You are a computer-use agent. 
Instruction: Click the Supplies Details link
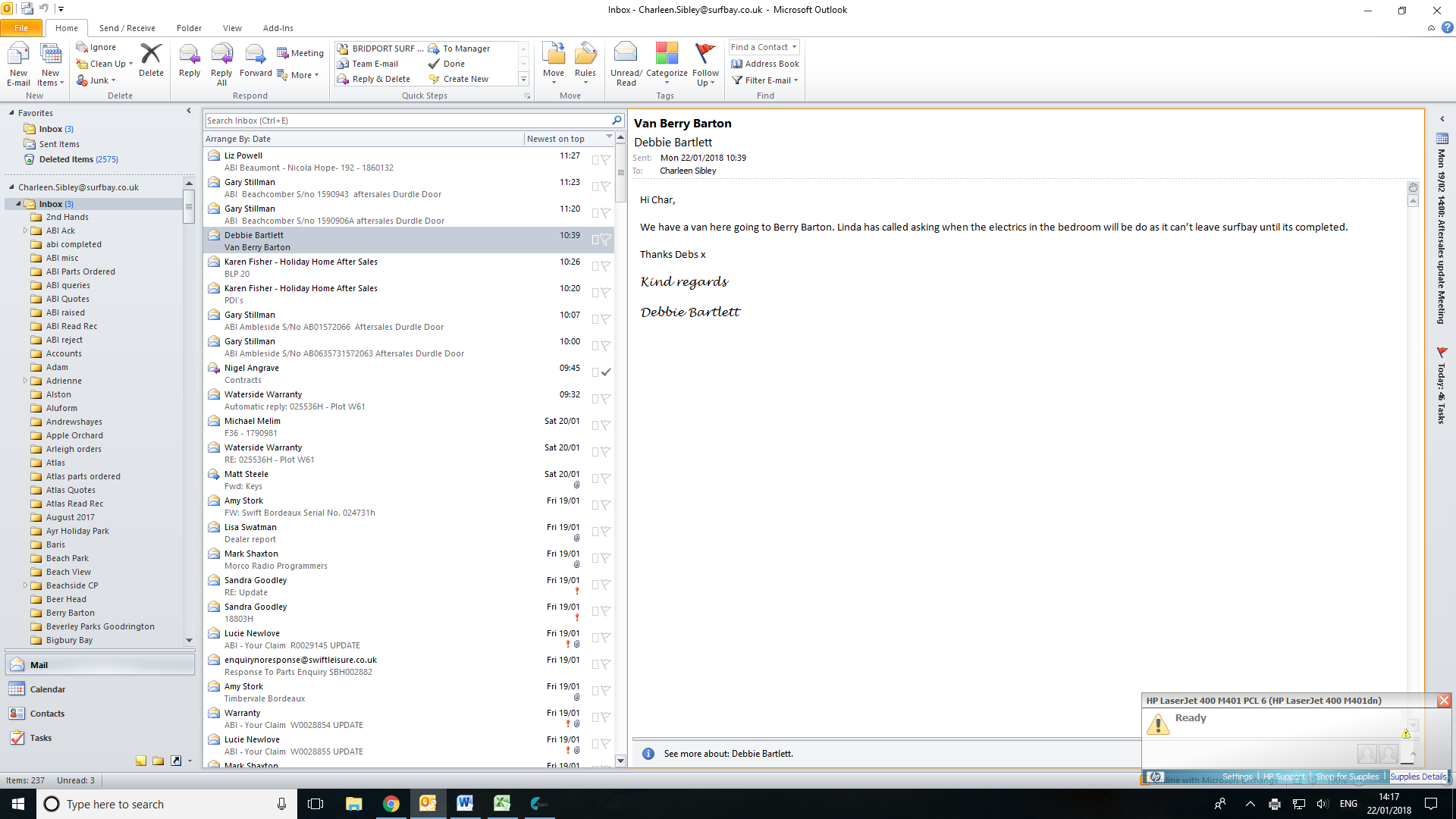point(1417,777)
